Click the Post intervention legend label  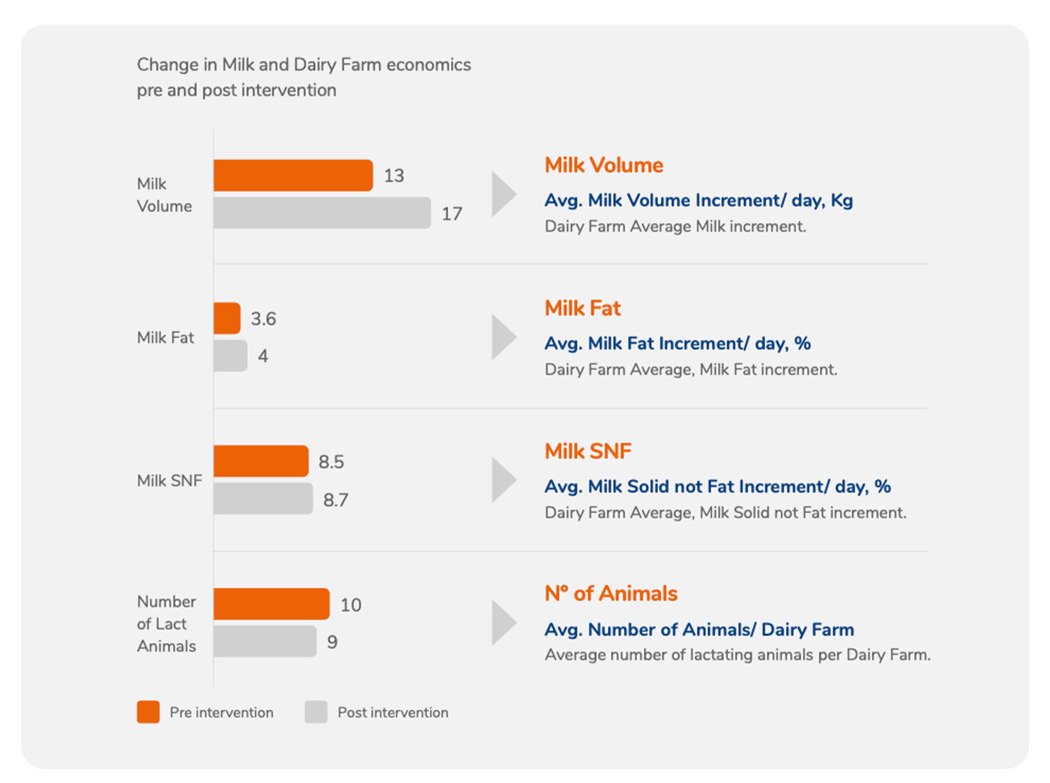[x=392, y=713]
